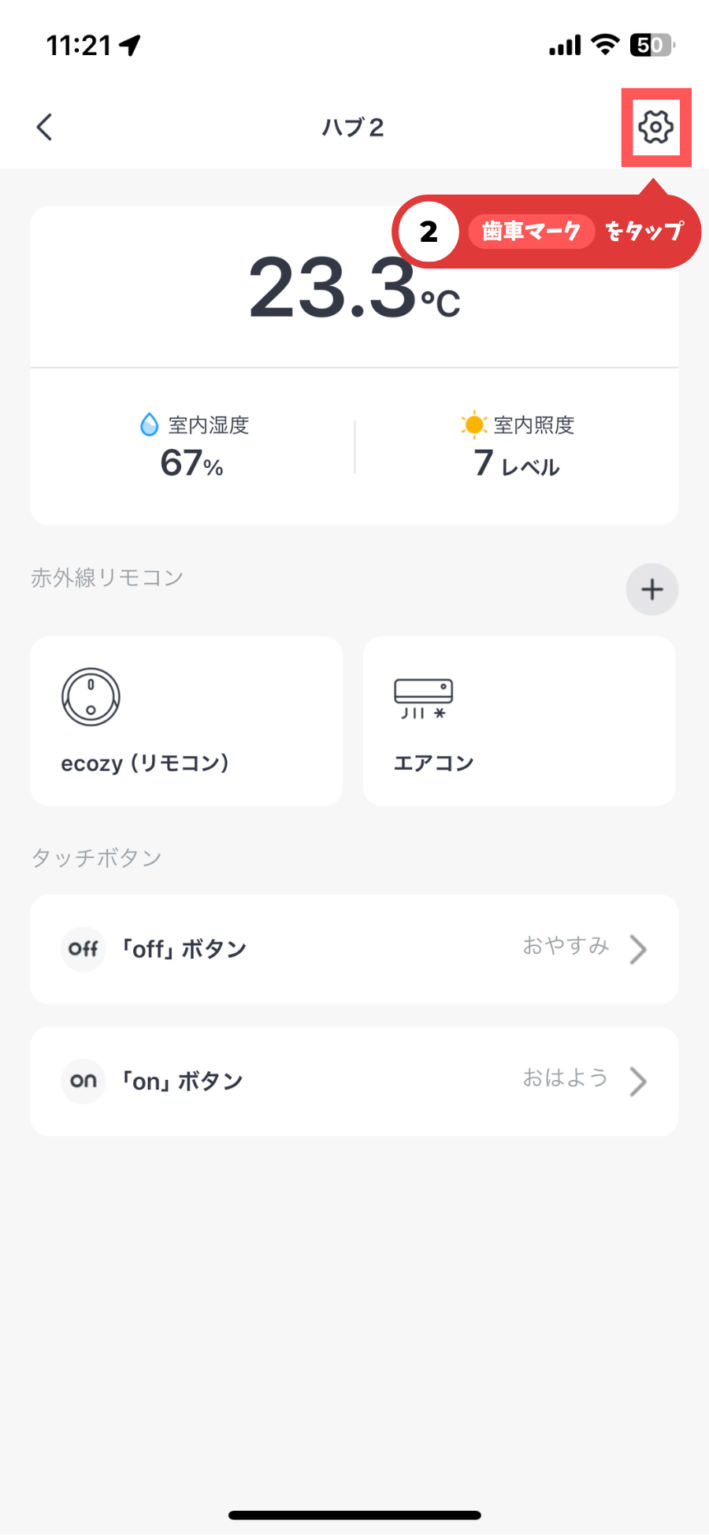Open the エアコン remote card

[518, 720]
